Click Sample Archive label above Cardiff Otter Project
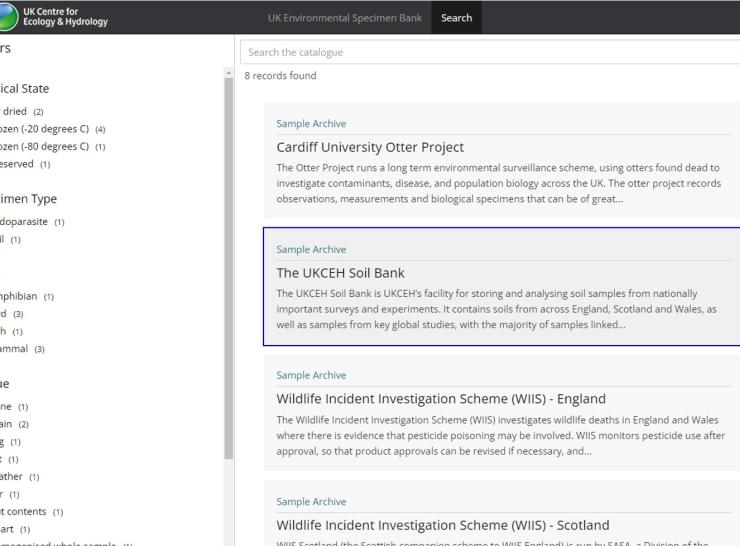 coord(311,124)
